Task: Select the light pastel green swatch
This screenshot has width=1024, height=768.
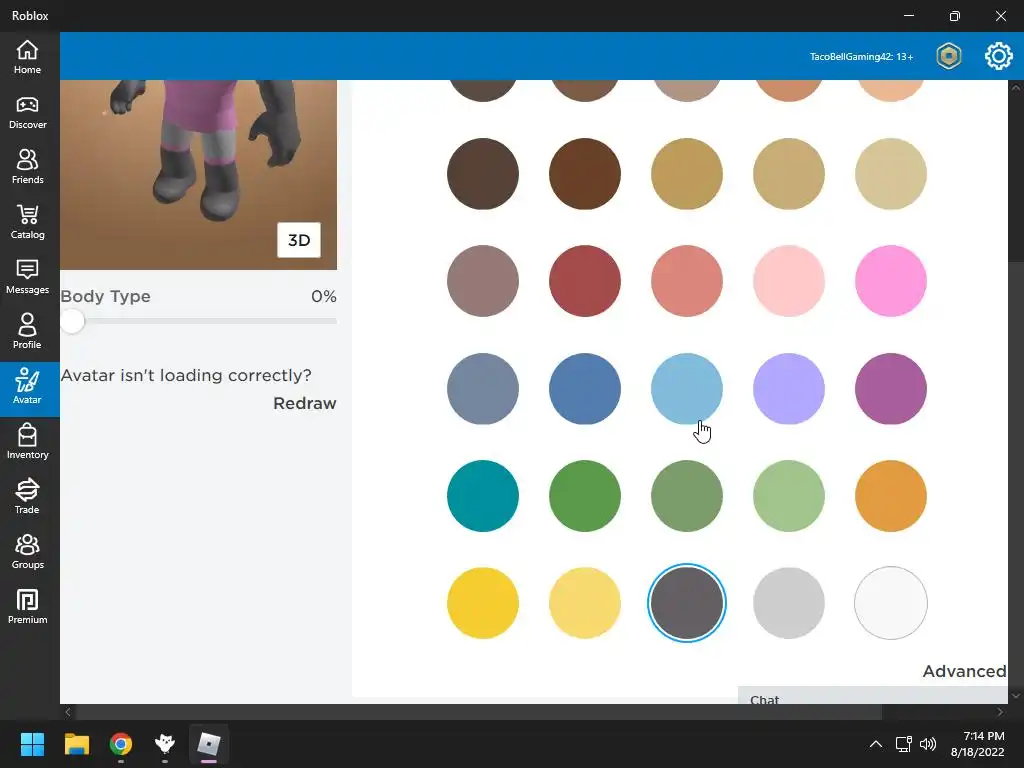Action: (788, 496)
